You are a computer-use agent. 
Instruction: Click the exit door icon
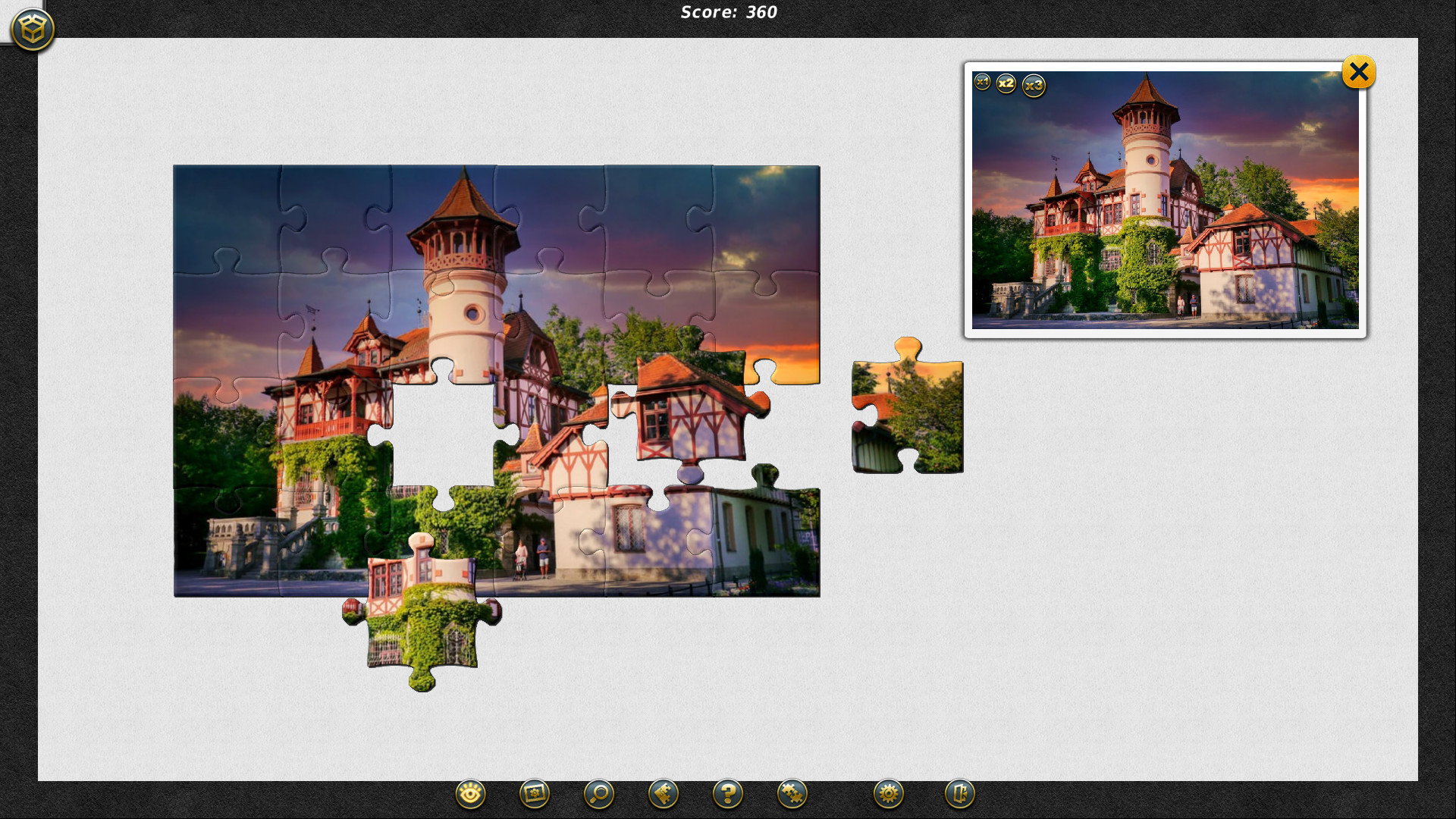(959, 794)
